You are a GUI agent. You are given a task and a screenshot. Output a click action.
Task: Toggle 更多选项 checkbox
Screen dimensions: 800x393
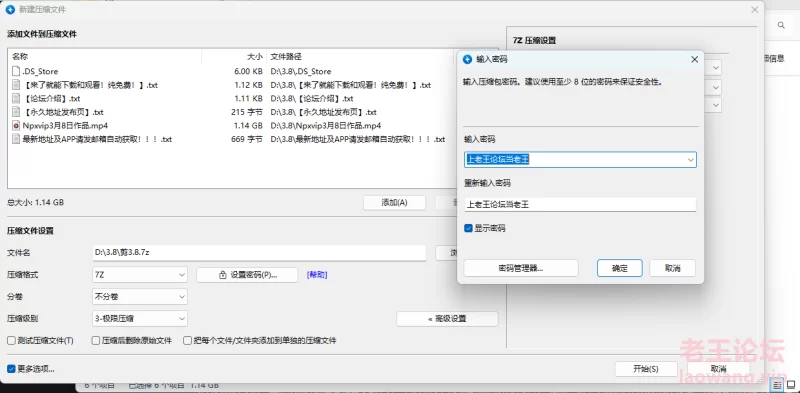pos(11,369)
